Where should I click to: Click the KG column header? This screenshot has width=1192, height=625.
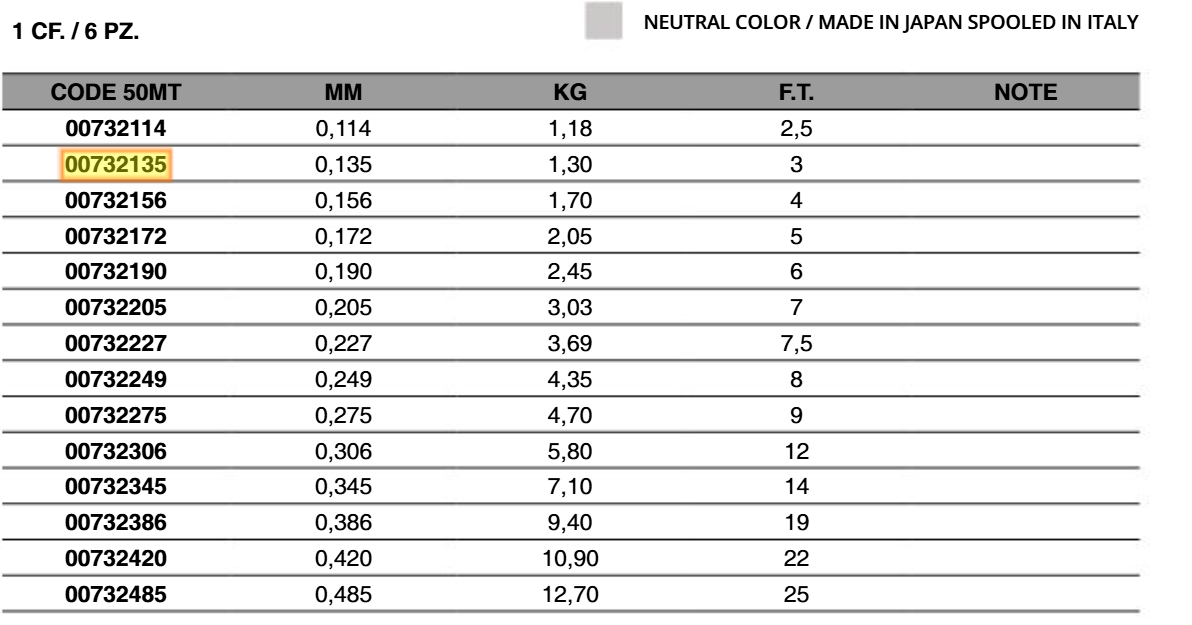(x=569, y=92)
